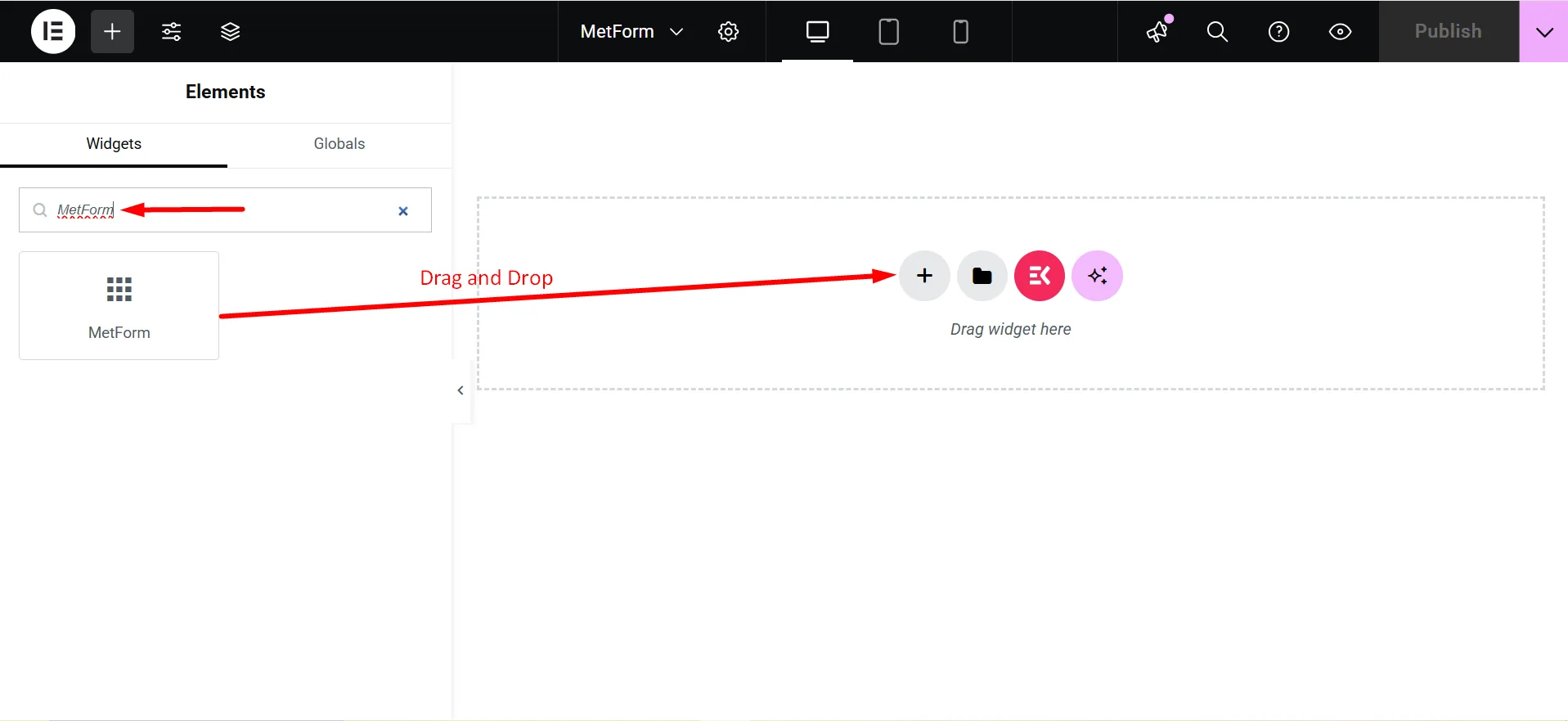
Task: Open Site Settings sliders icon
Action: (171, 31)
